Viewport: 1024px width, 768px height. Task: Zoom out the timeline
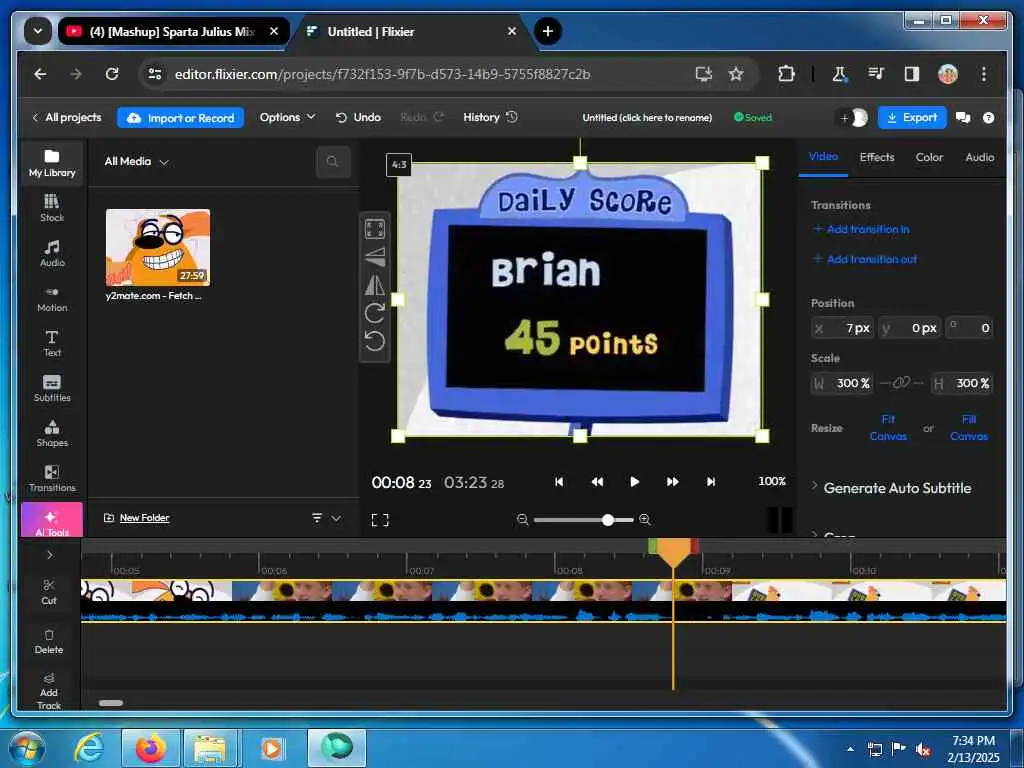(522, 520)
